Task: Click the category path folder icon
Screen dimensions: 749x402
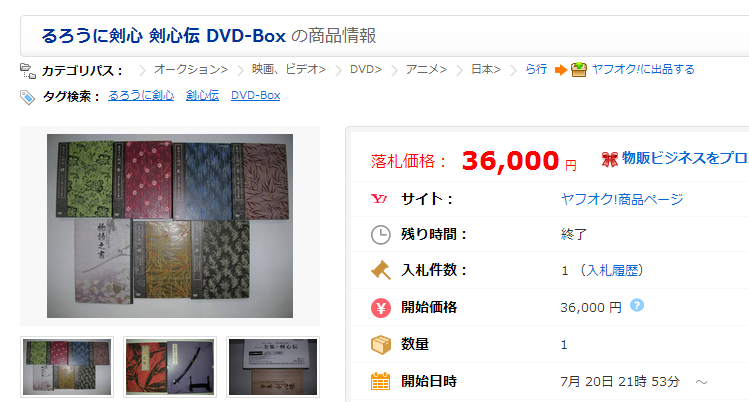Action: [x=28, y=71]
